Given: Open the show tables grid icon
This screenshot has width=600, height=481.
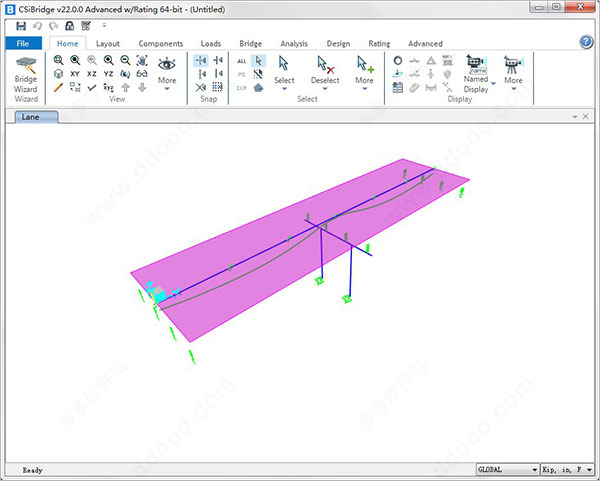Looking at the screenshot, I should (398, 88).
